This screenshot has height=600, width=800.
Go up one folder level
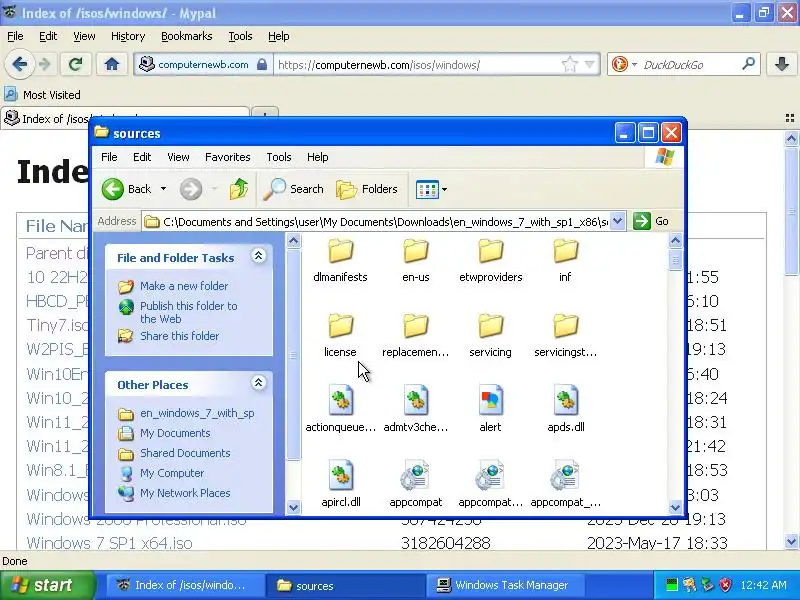(x=238, y=189)
